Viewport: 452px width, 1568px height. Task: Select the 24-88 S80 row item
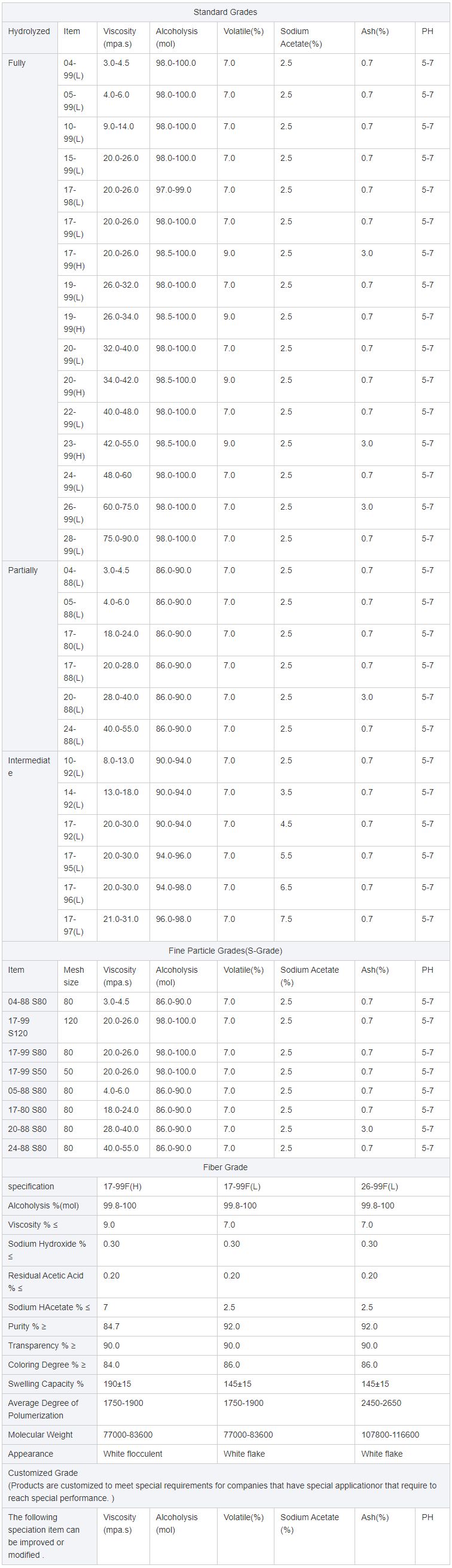click(28, 1148)
